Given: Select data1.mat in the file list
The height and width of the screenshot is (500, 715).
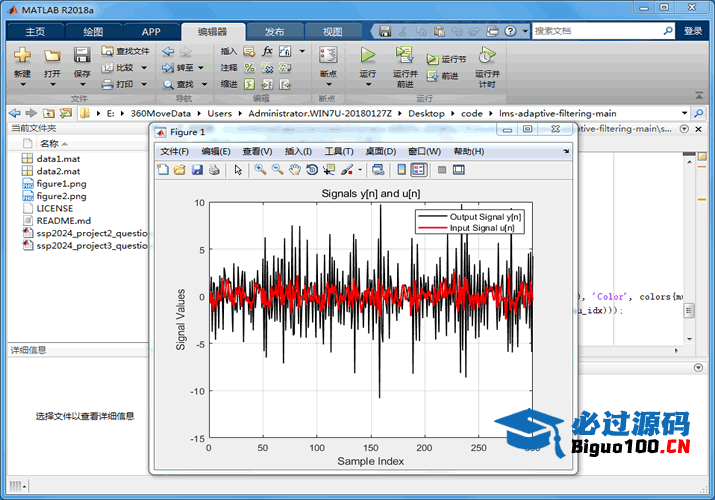Looking at the screenshot, I should [x=56, y=159].
